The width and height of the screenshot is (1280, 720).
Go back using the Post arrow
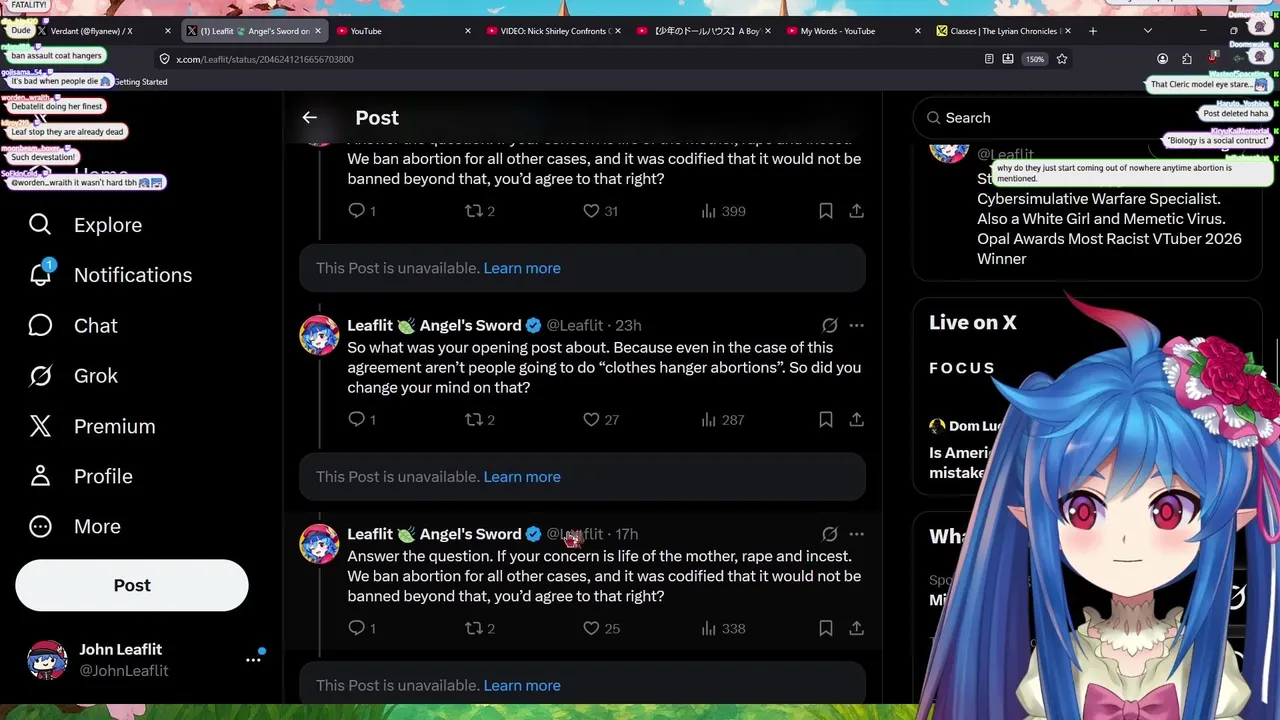click(x=310, y=118)
